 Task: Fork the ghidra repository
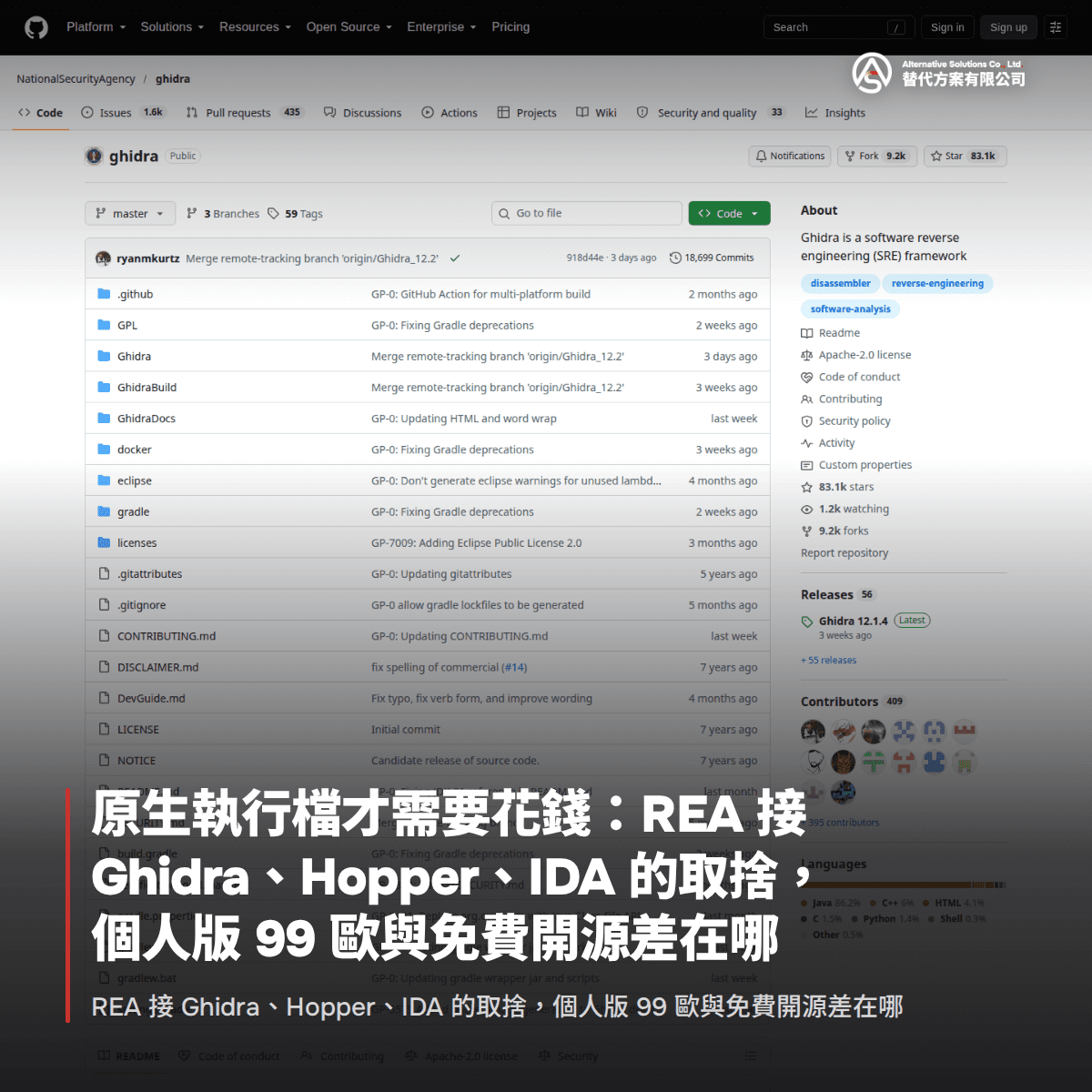877,157
